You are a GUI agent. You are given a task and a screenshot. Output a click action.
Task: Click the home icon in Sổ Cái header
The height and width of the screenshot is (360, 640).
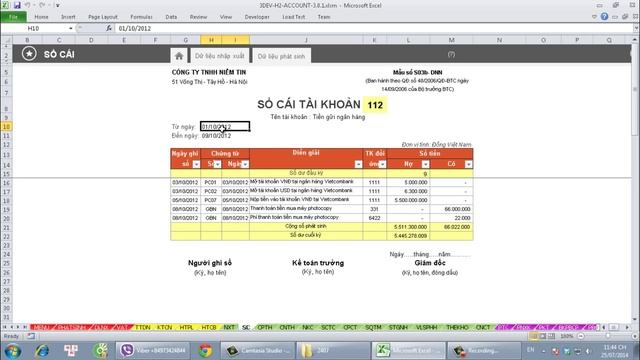point(179,56)
